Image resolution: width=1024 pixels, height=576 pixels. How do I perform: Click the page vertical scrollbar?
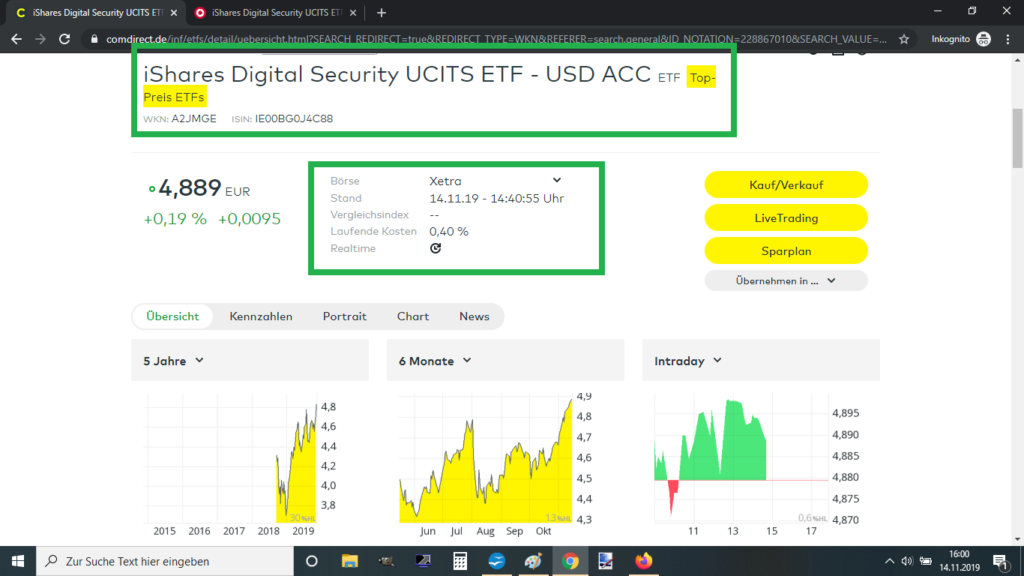coord(1017,138)
